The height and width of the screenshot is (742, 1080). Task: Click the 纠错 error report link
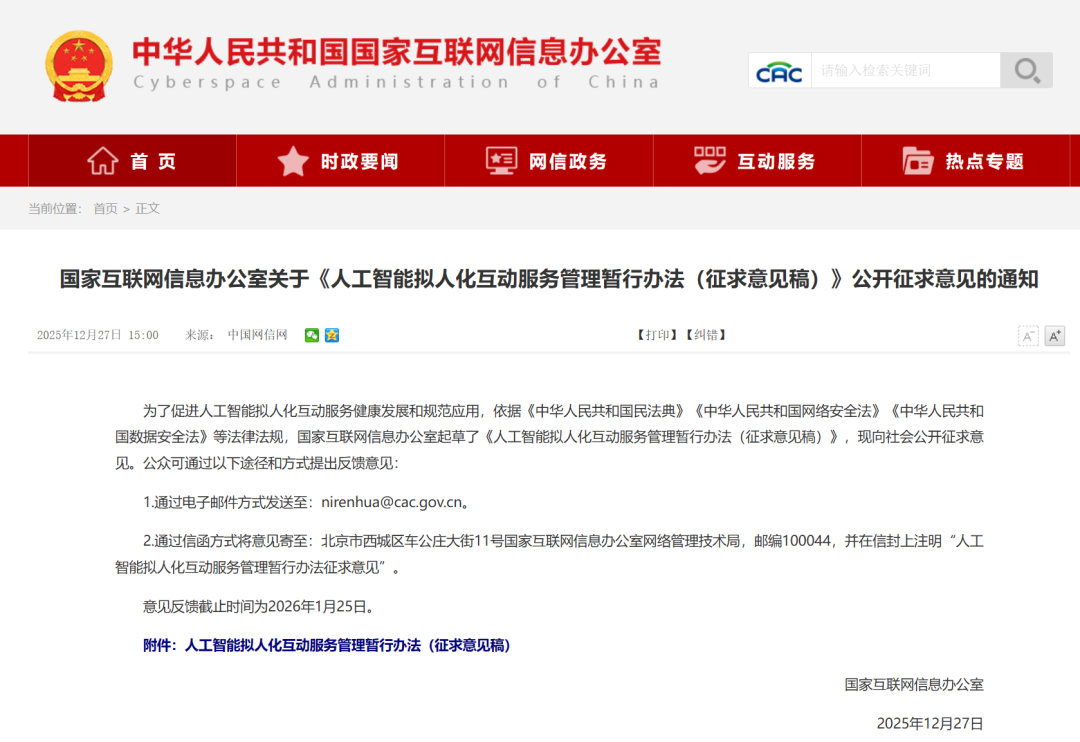(705, 335)
